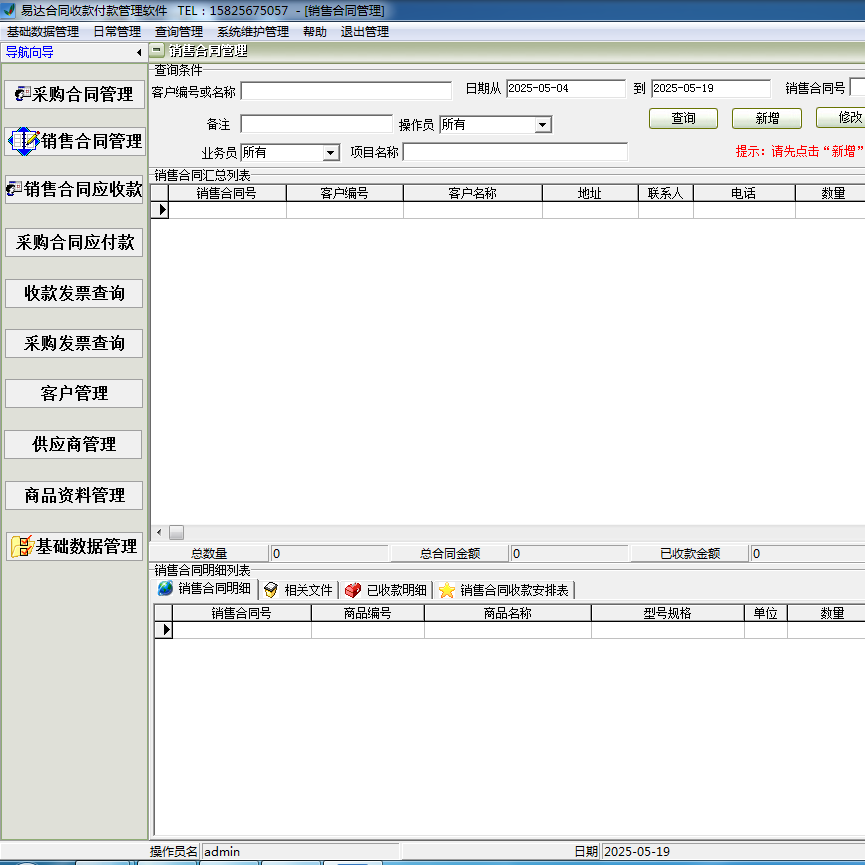Open the 操作员 dropdown
This screenshot has width=865, height=865.
click(x=543, y=125)
